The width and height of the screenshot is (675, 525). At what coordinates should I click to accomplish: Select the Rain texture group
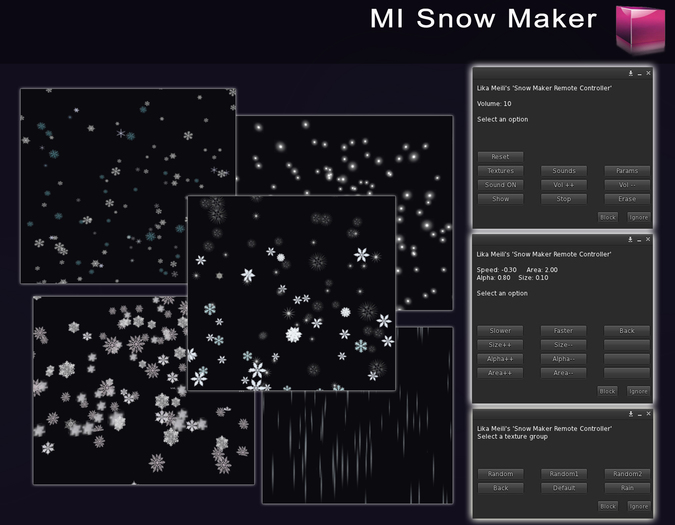(x=627, y=488)
